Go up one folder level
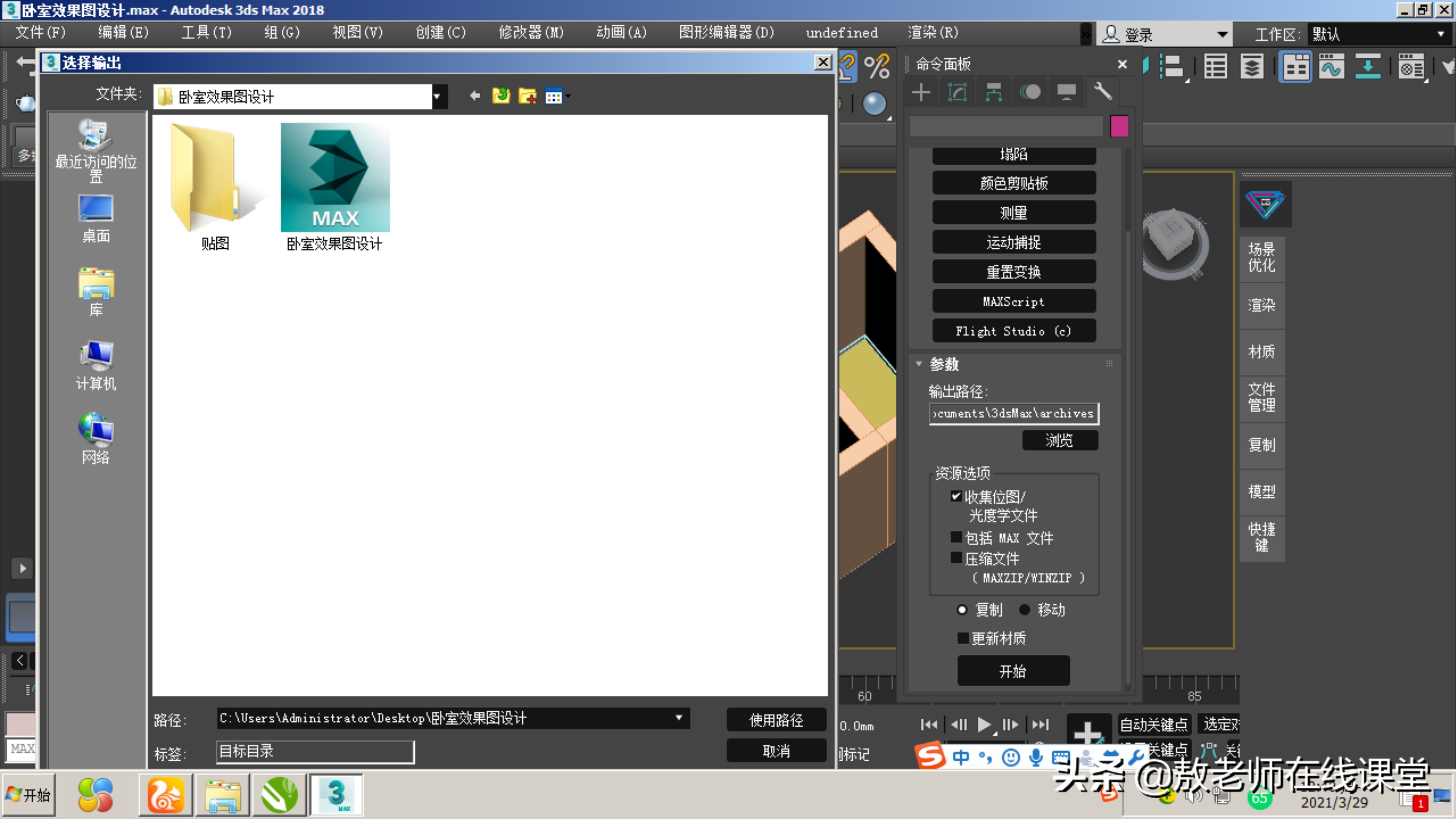Image resolution: width=1456 pixels, height=819 pixels. click(x=501, y=96)
